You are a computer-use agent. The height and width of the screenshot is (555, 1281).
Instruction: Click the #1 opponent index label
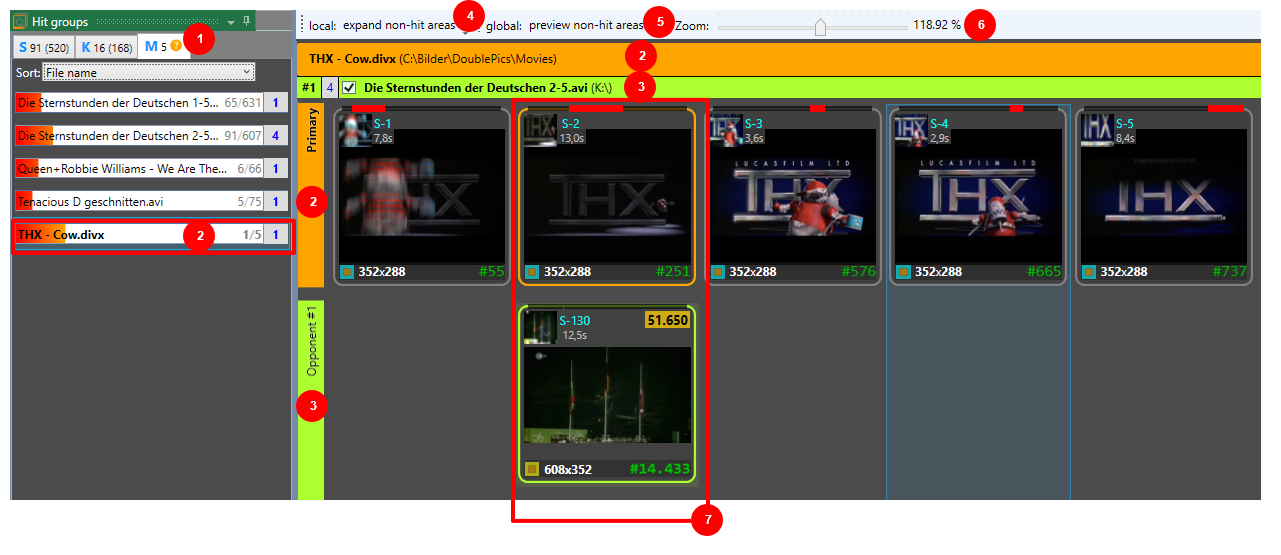(x=308, y=88)
